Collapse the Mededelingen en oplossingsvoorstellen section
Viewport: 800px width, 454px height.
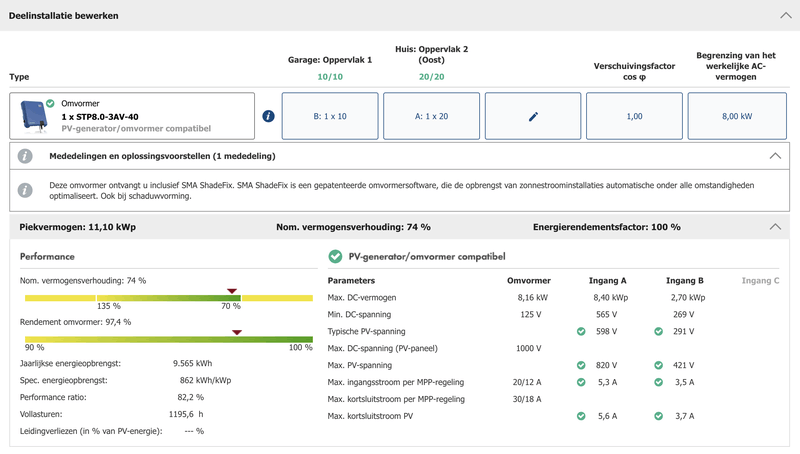point(774,156)
